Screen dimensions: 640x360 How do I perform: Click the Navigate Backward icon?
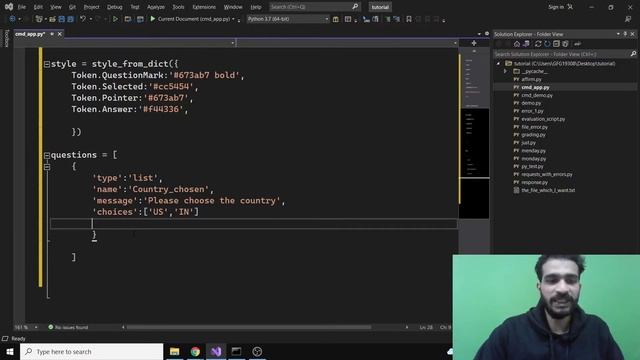tap(12, 19)
